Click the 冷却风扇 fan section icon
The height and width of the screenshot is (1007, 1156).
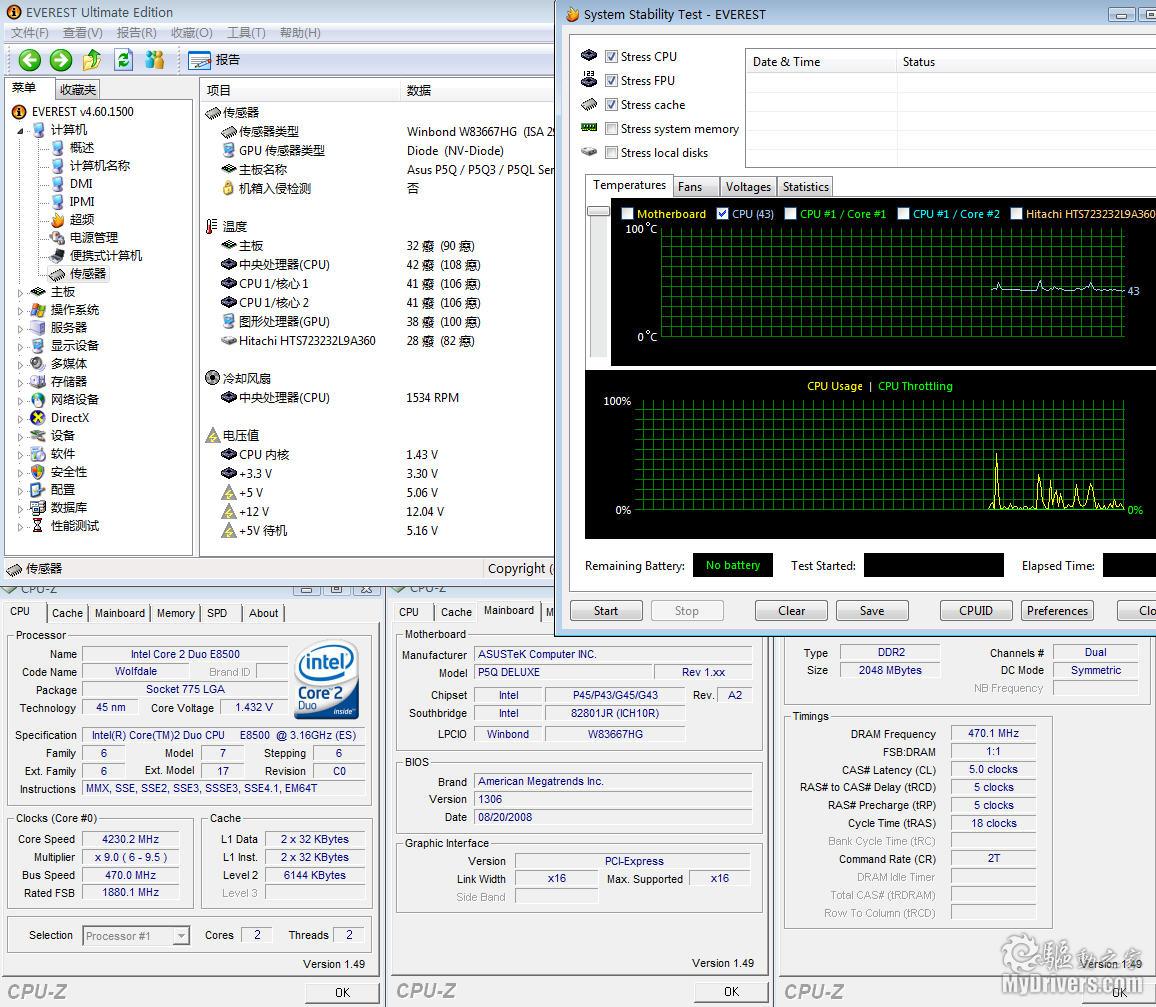point(212,378)
